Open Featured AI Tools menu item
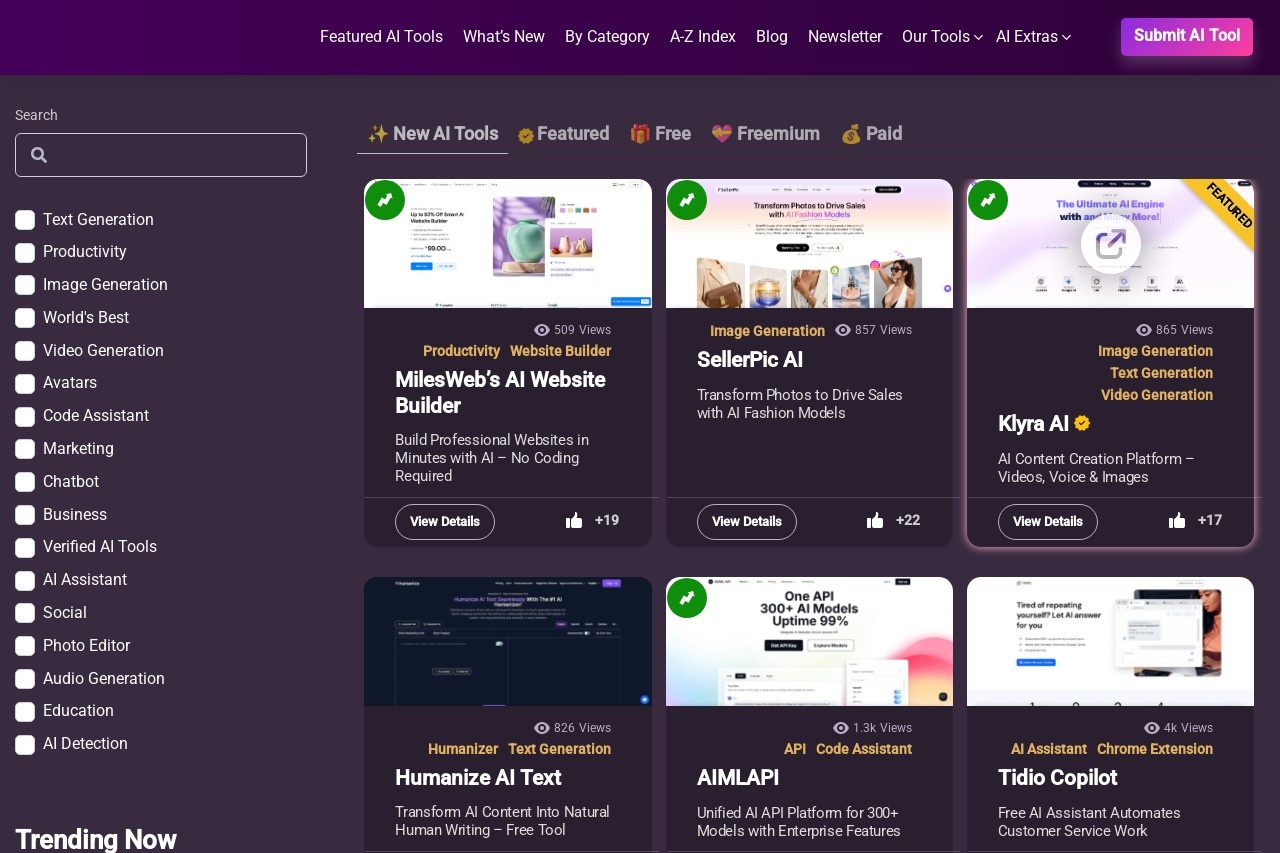The width and height of the screenshot is (1280, 853). [x=381, y=37]
